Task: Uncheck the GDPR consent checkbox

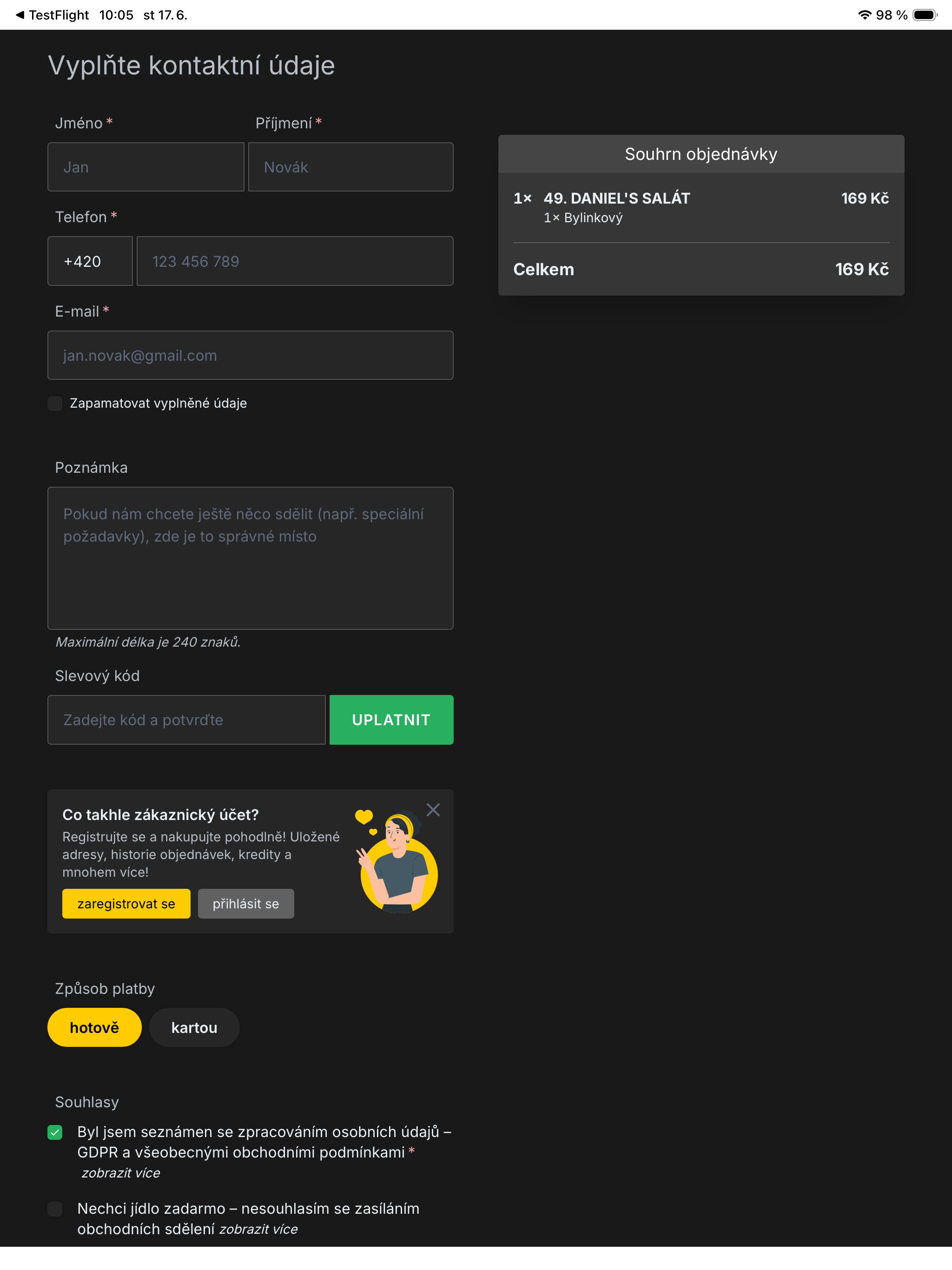Action: click(x=55, y=1132)
